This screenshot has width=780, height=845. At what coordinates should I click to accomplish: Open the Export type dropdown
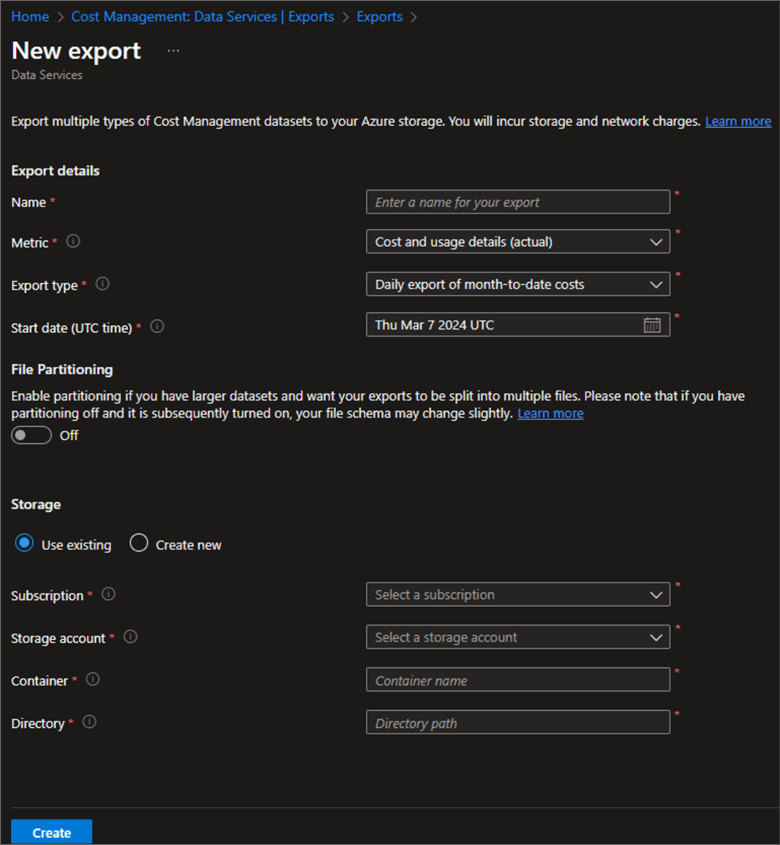pyautogui.click(x=517, y=285)
